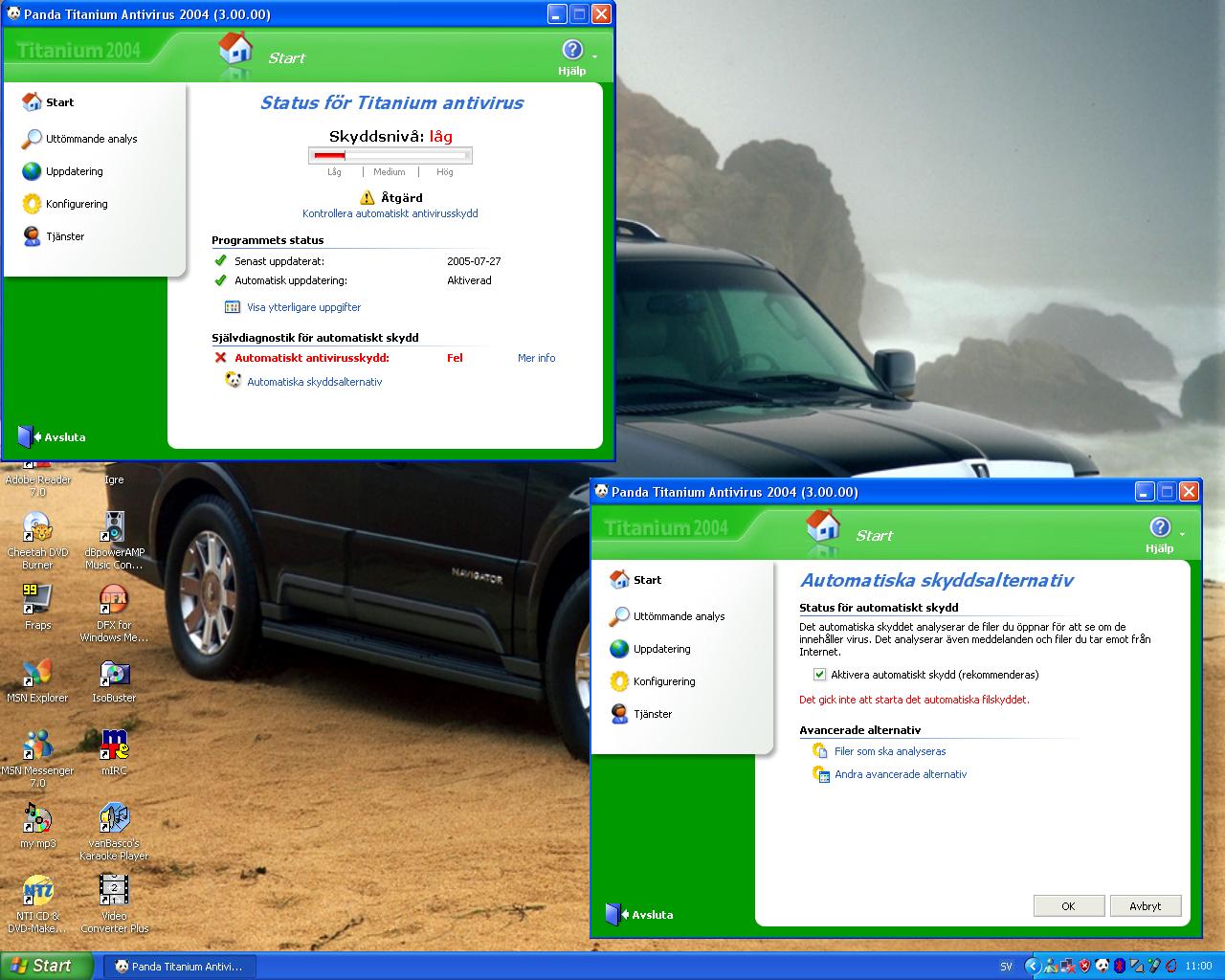Open Uttömmande analys in skyddsalternativ window

point(668,616)
